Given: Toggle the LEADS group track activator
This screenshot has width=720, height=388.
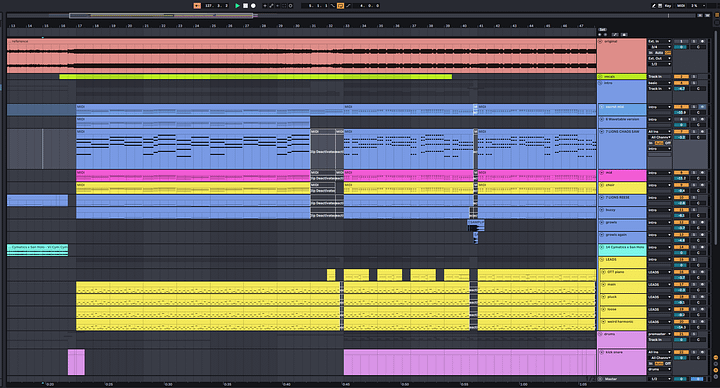Looking at the screenshot, I should tap(681, 260).
